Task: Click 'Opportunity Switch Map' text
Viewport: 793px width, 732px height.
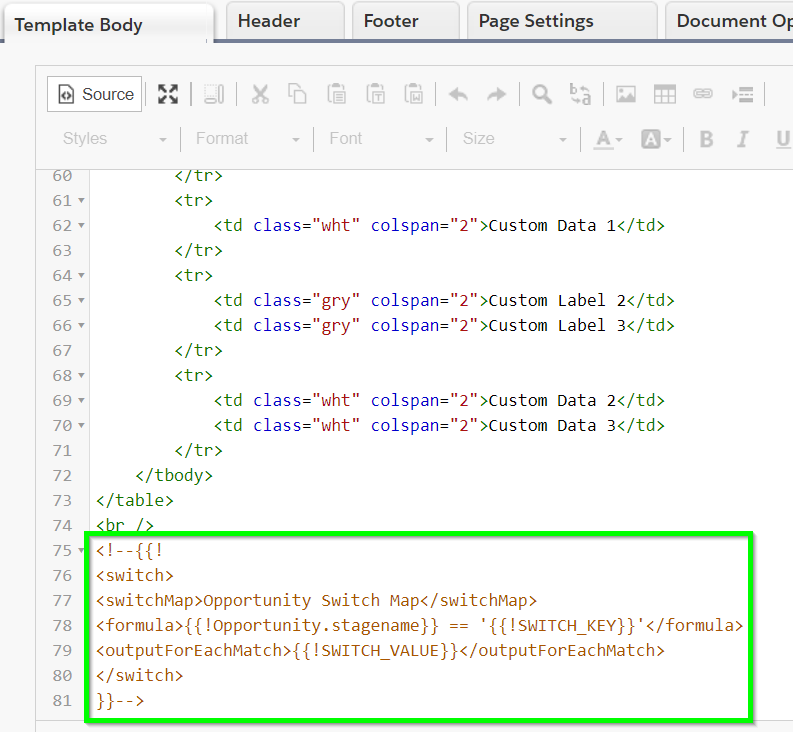Action: coord(311,600)
